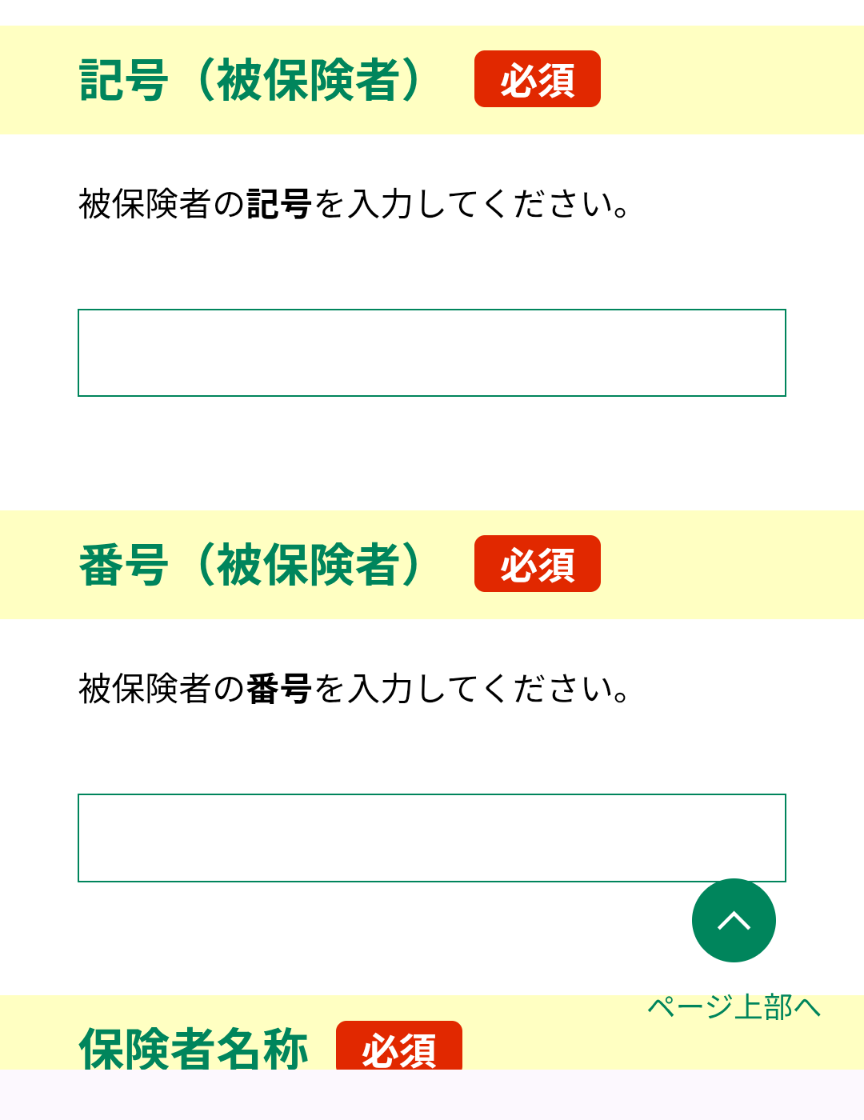Click the 保険者名称 section heading

pyautogui.click(x=193, y=1049)
